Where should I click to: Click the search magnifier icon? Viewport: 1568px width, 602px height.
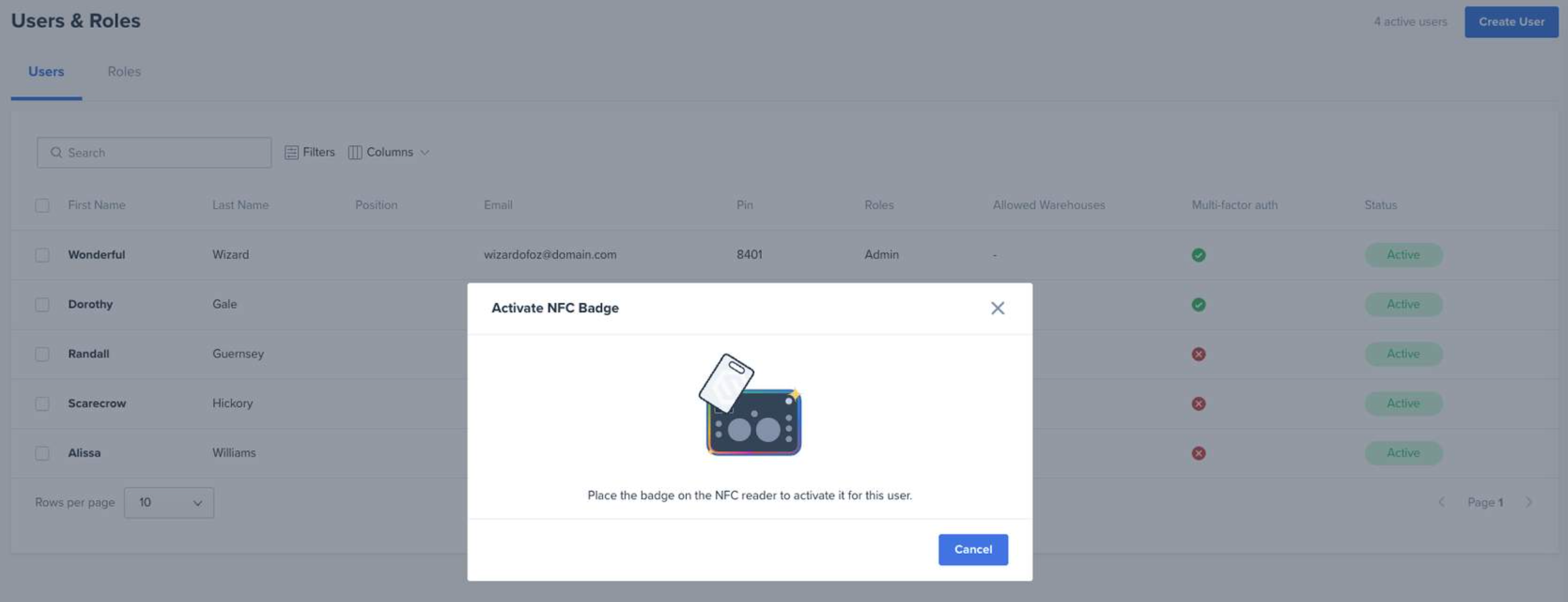57,152
